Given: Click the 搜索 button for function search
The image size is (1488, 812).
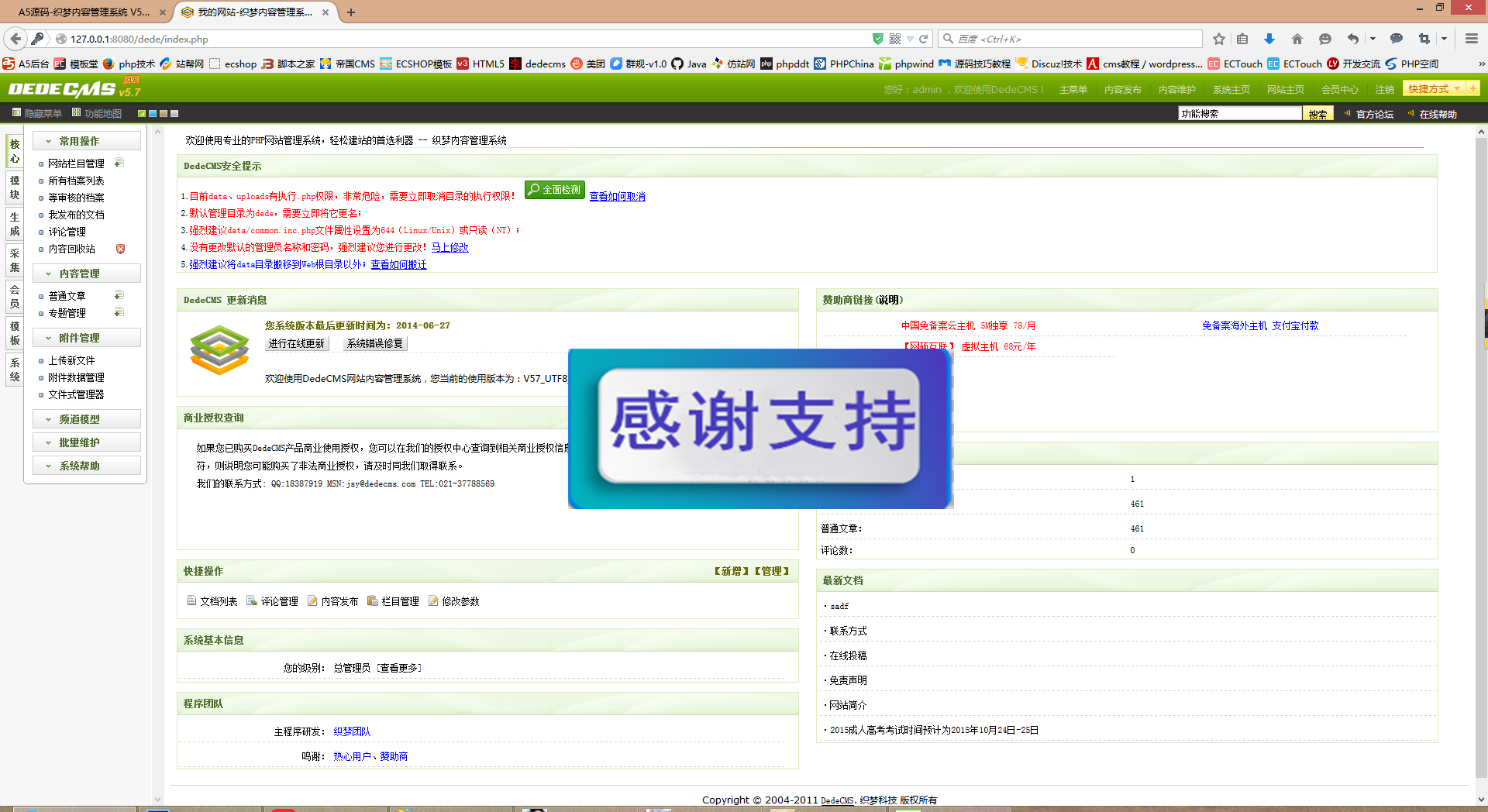Looking at the screenshot, I should pos(1317,114).
